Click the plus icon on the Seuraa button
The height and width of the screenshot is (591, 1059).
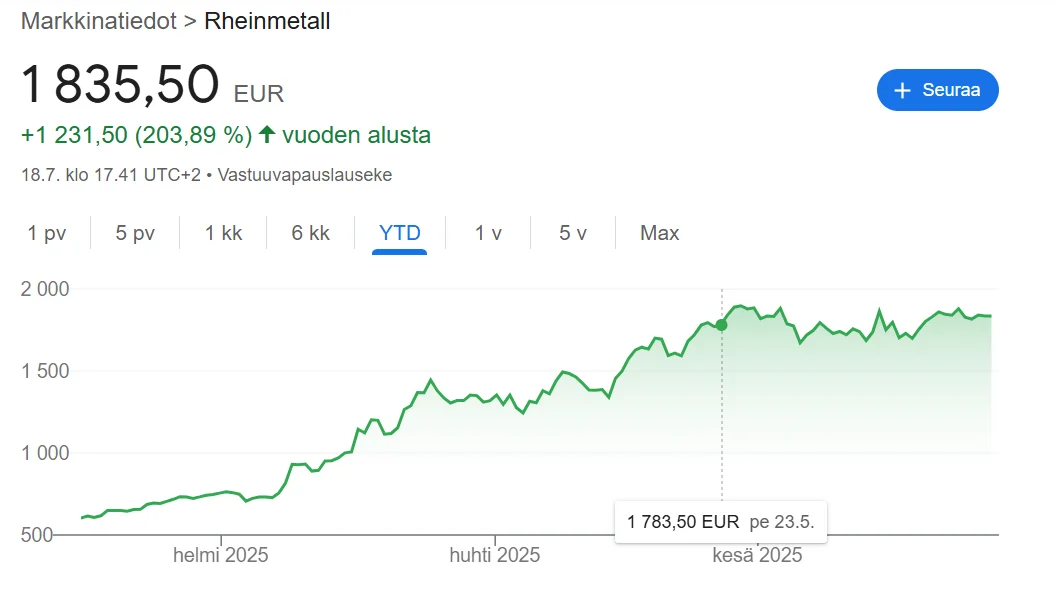pyautogui.click(x=903, y=90)
